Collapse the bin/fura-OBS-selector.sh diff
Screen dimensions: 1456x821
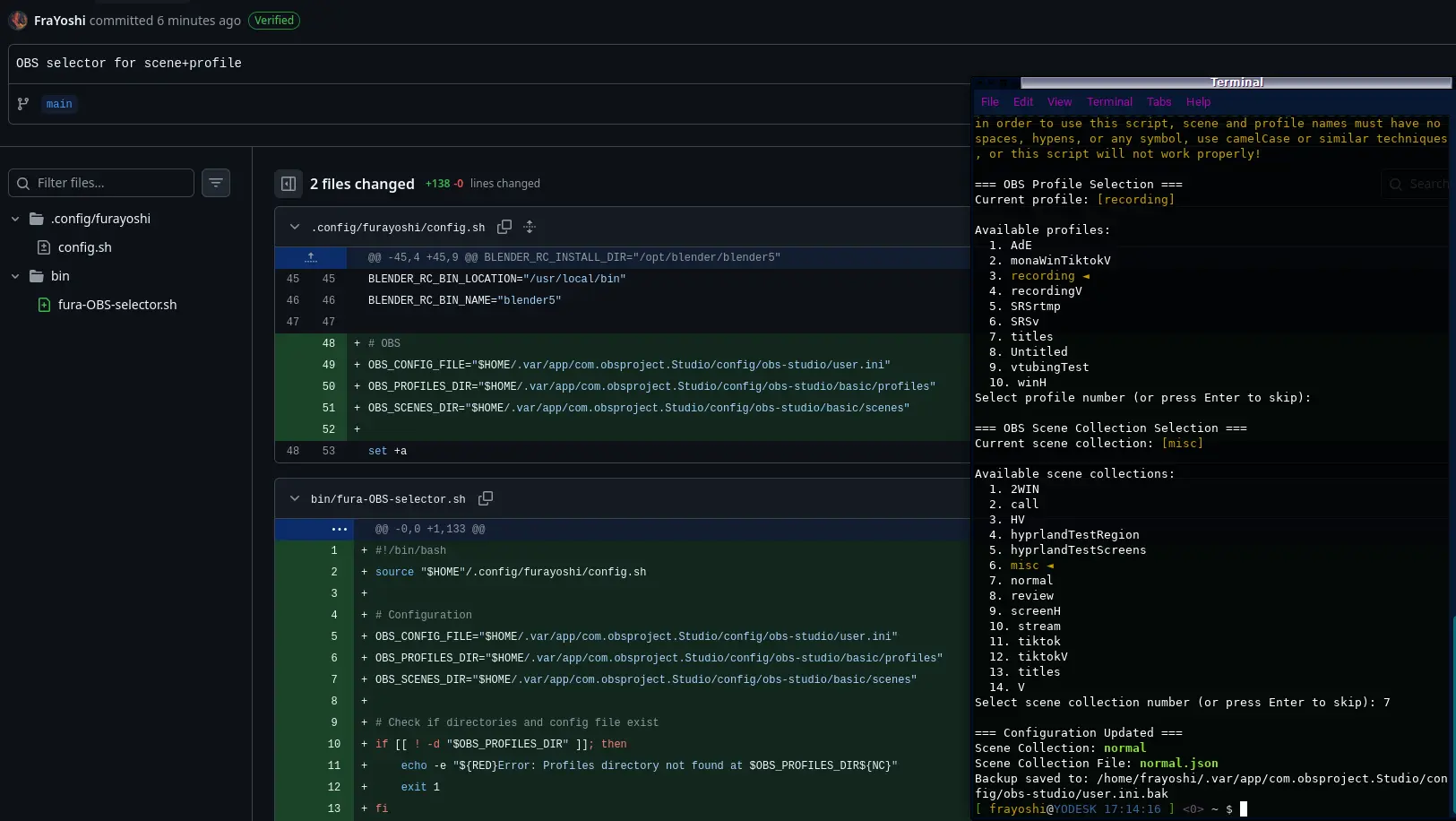295,498
